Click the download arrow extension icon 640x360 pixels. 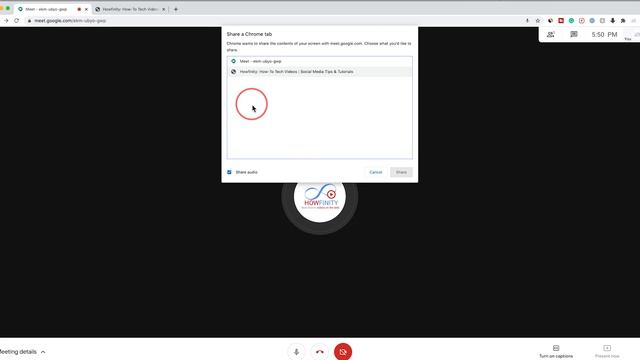point(613,20)
